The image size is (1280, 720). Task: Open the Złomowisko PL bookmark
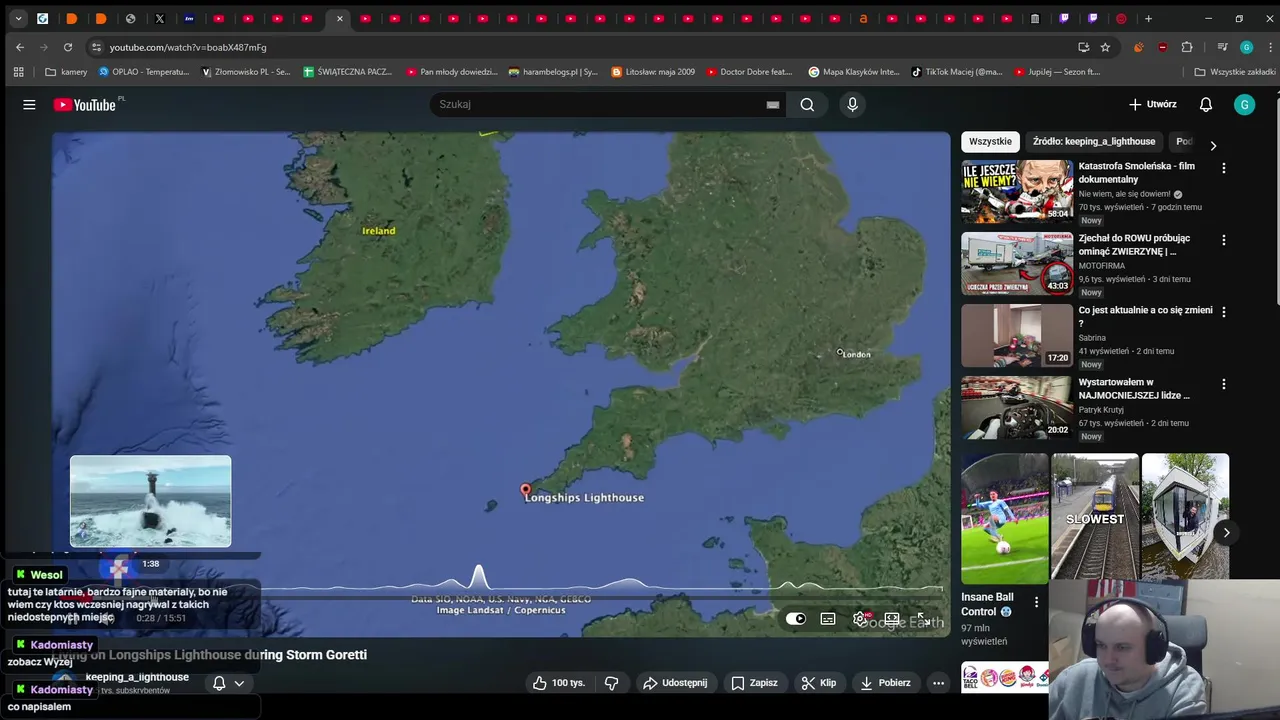[x=246, y=72]
